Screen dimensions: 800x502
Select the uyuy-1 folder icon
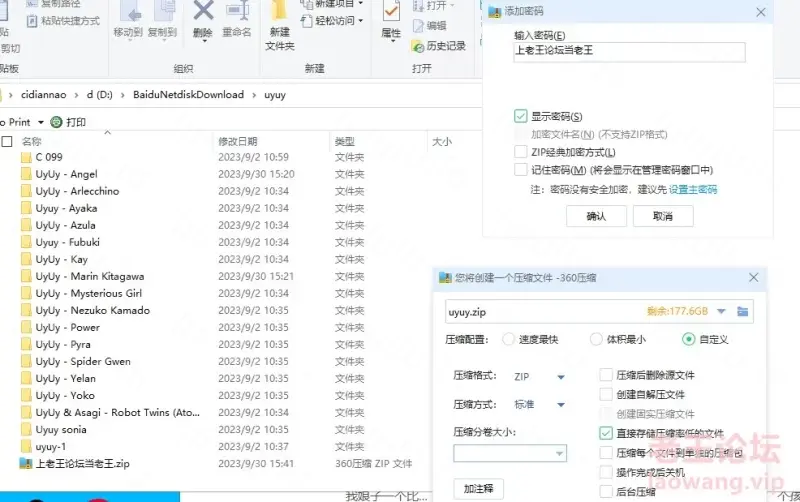(26, 446)
